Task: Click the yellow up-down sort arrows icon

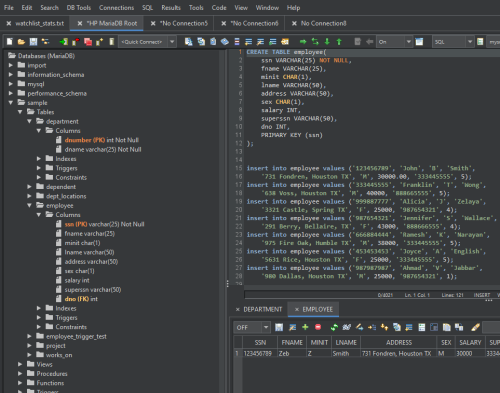Action: pyautogui.click(x=384, y=327)
